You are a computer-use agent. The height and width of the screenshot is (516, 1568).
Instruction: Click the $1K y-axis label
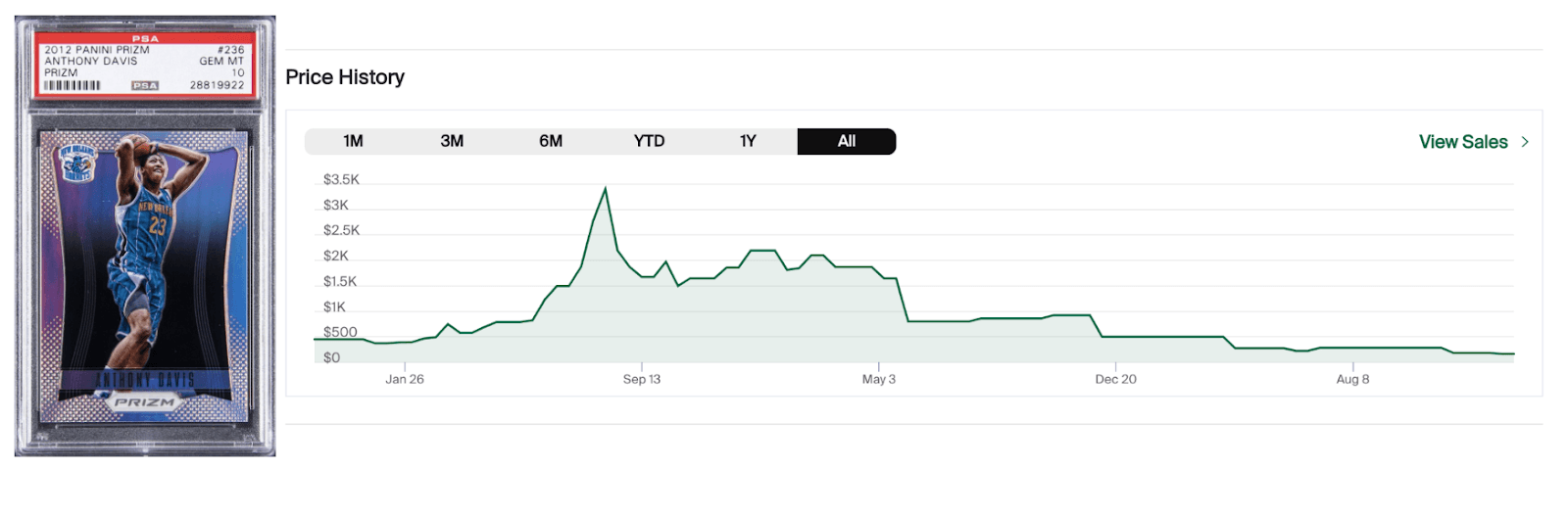334,306
